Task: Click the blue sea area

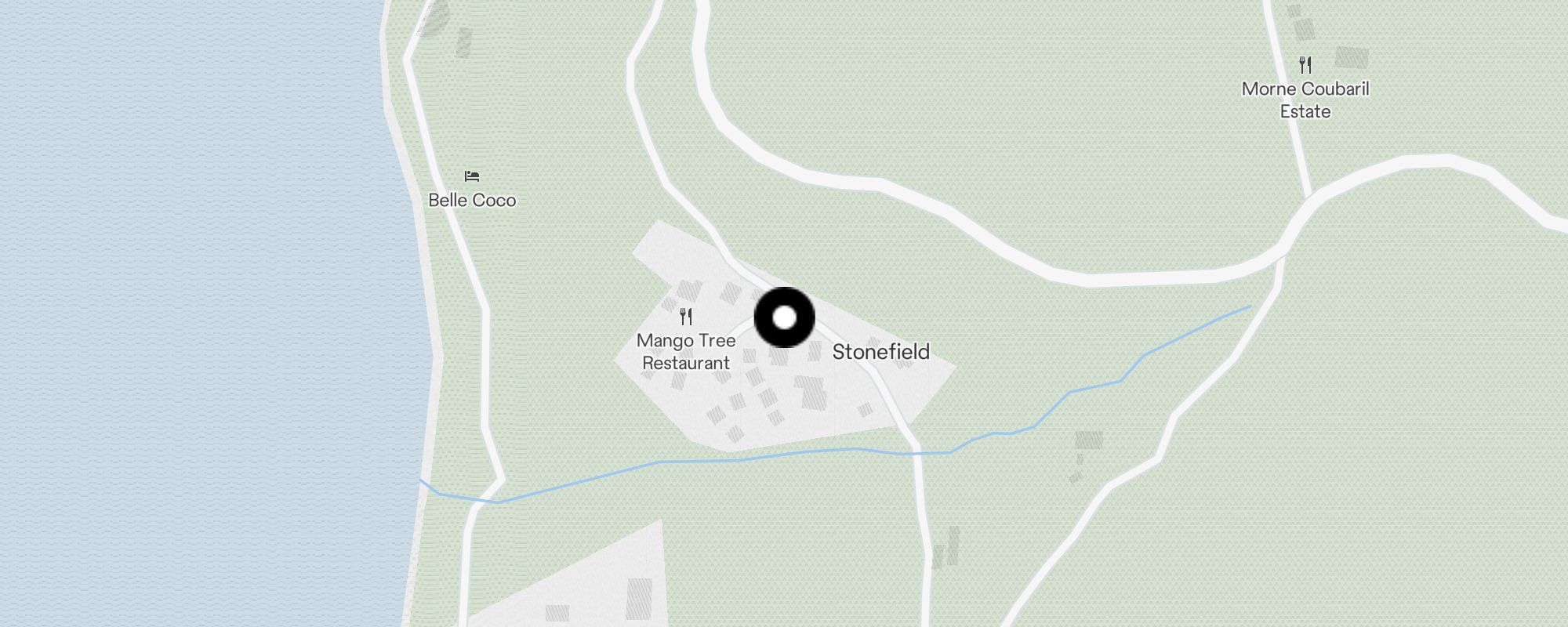Action: pos(196,313)
